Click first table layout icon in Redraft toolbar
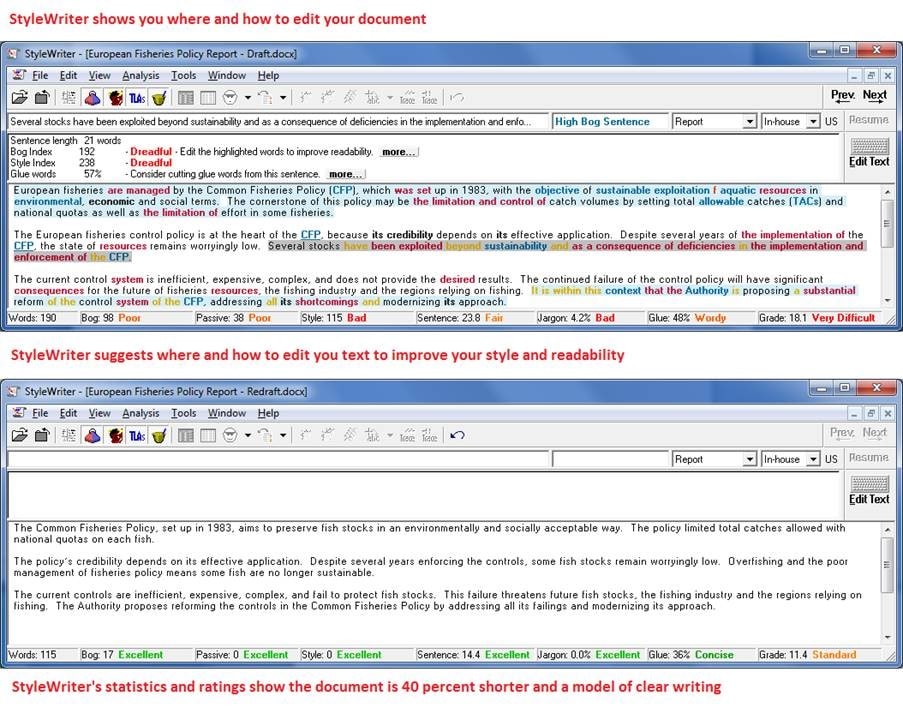This screenshot has width=903, height=708. tap(185, 436)
